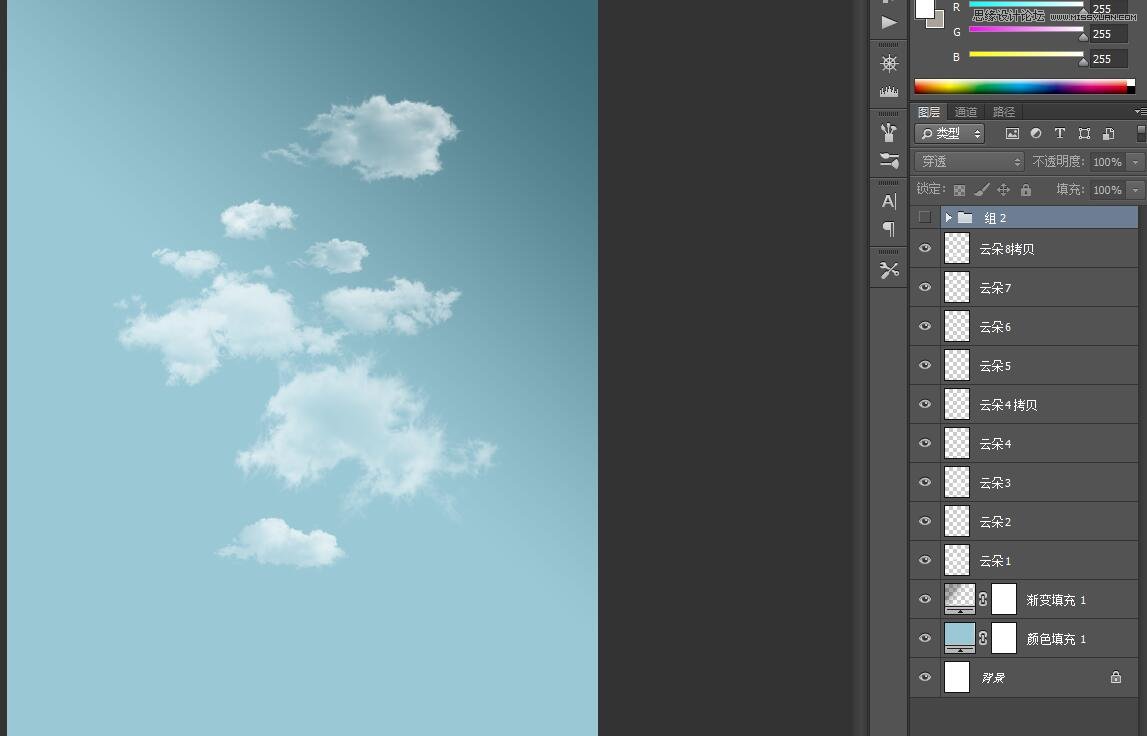Select the 颜色填充 1 layer name
1147x736 pixels.
tap(1056, 639)
